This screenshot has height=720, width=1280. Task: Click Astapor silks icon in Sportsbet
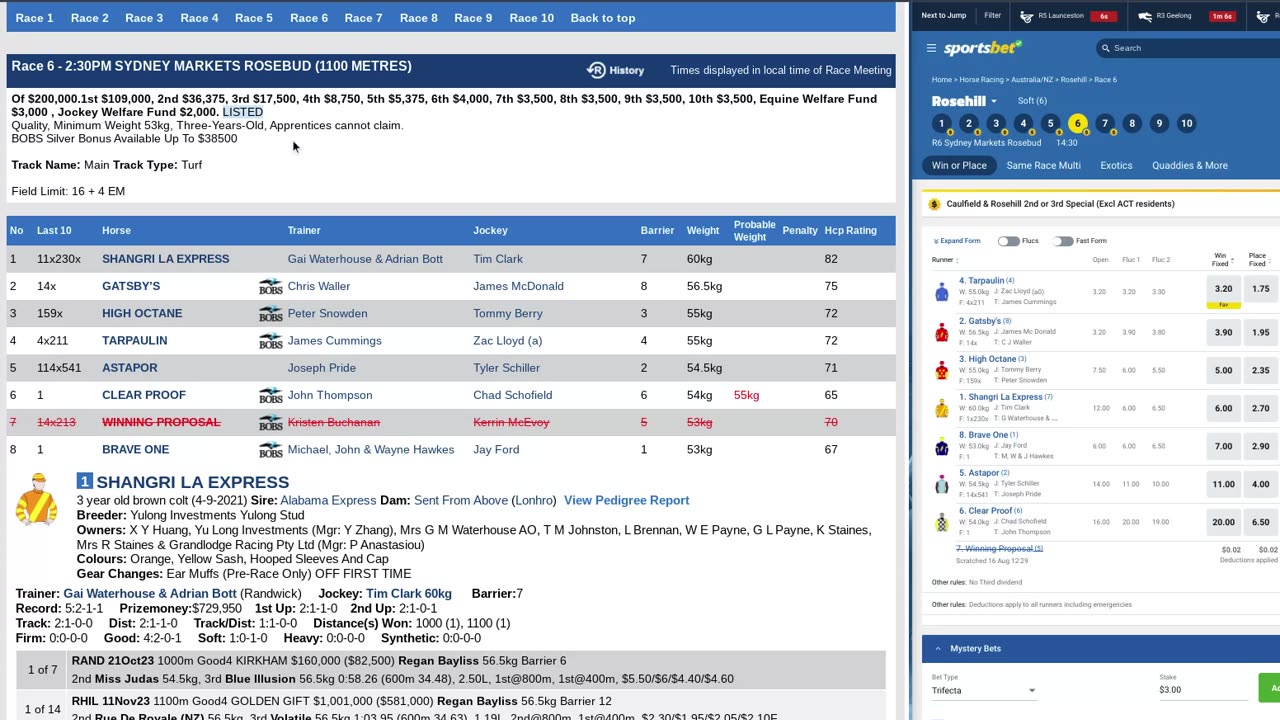[941, 484]
